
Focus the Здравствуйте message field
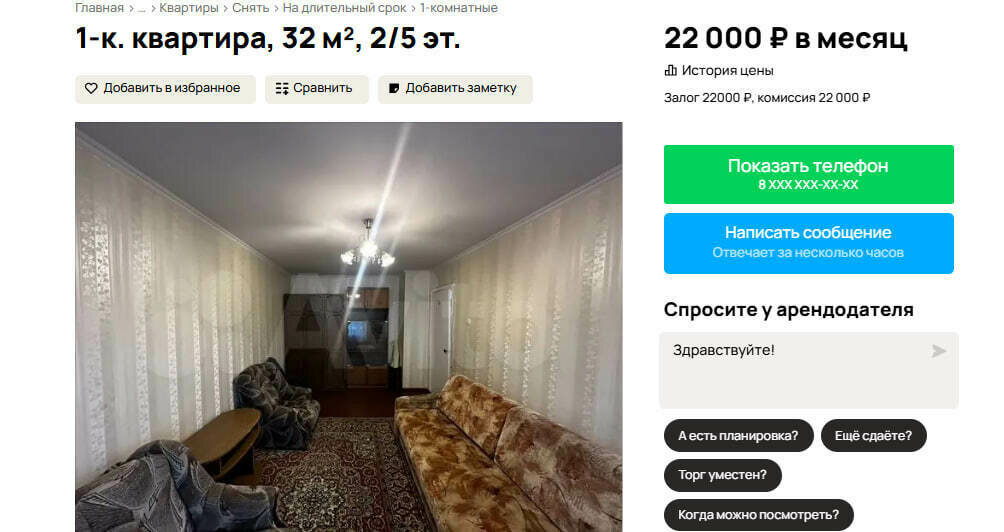point(809,370)
